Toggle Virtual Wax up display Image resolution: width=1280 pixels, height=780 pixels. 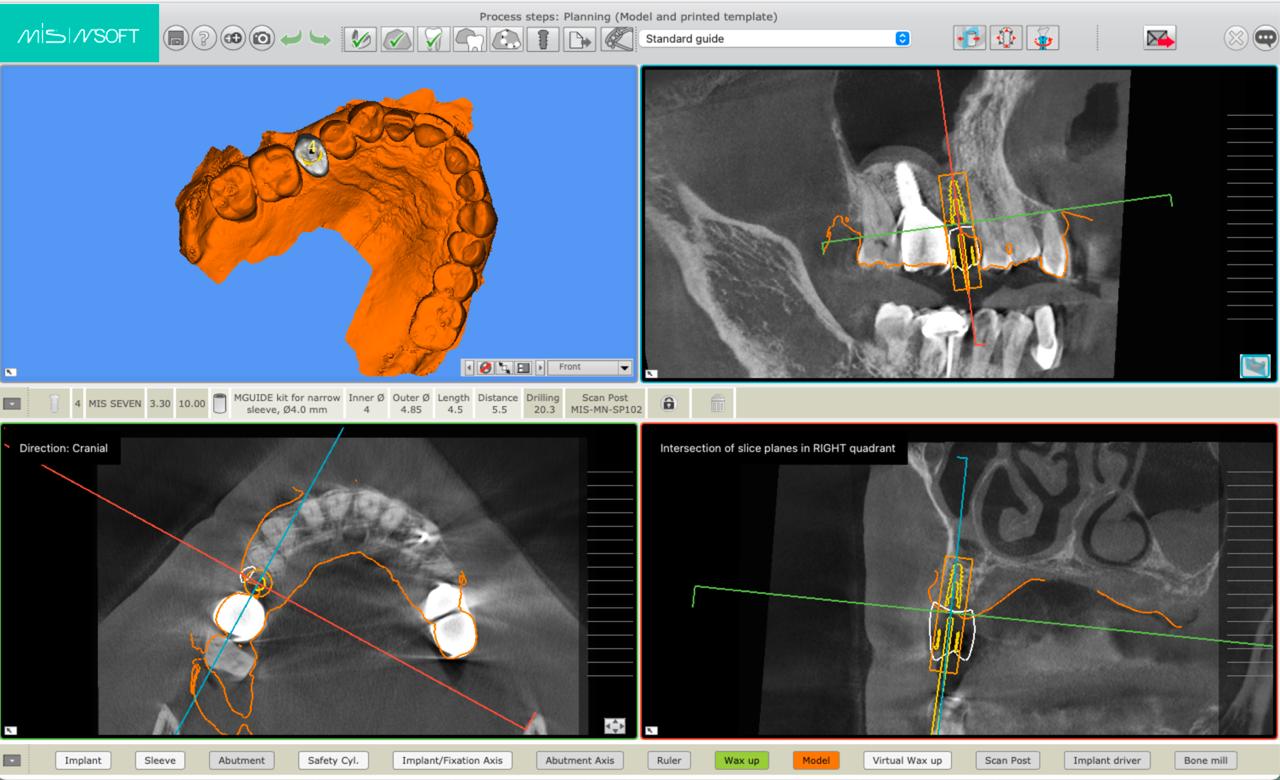pos(907,761)
